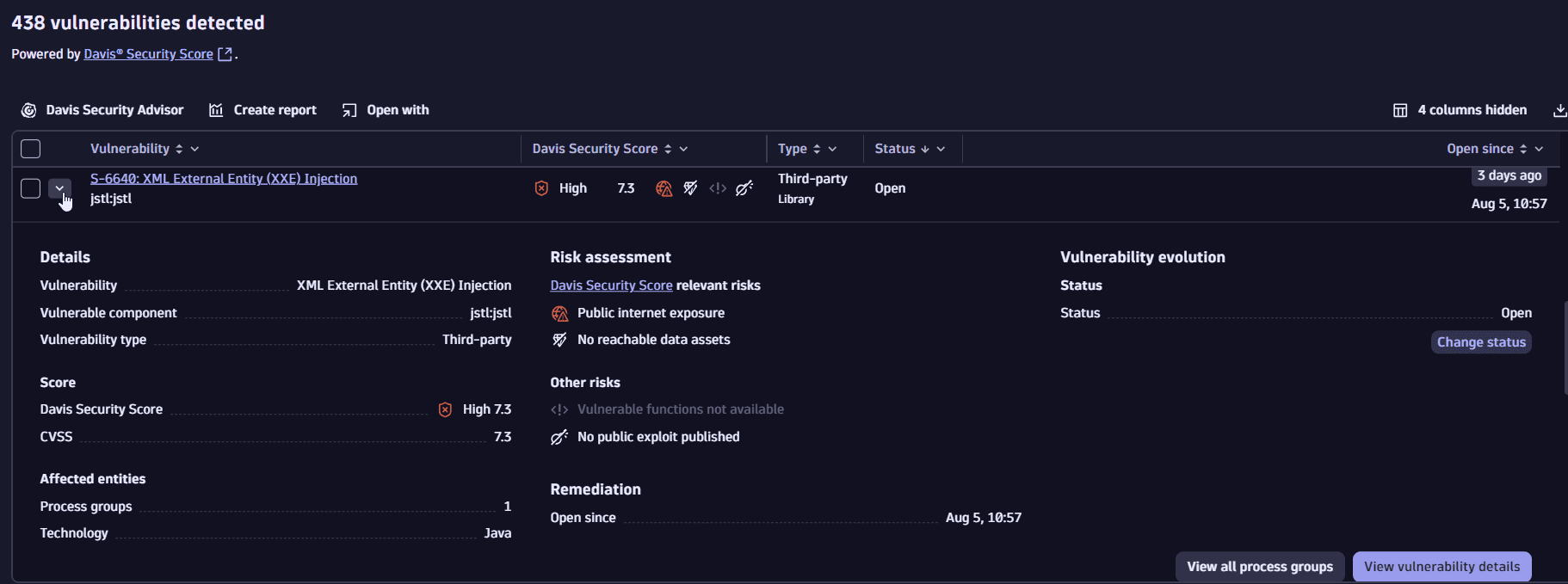Image resolution: width=1568 pixels, height=584 pixels.
Task: Click 'jstl:jstl' under the S-6640 link
Action: [111, 199]
